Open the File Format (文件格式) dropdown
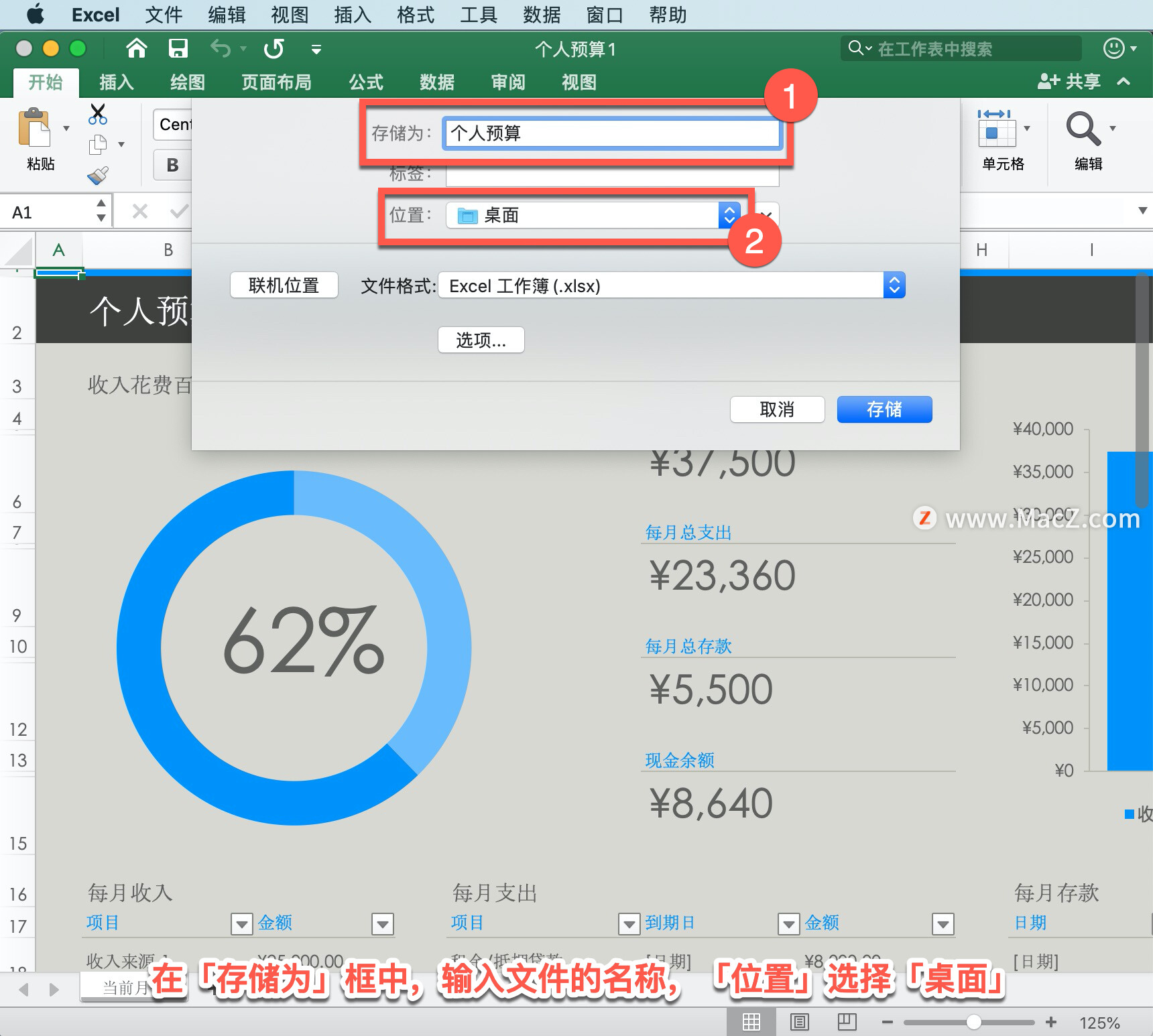The height and width of the screenshot is (1036, 1153). [x=672, y=285]
